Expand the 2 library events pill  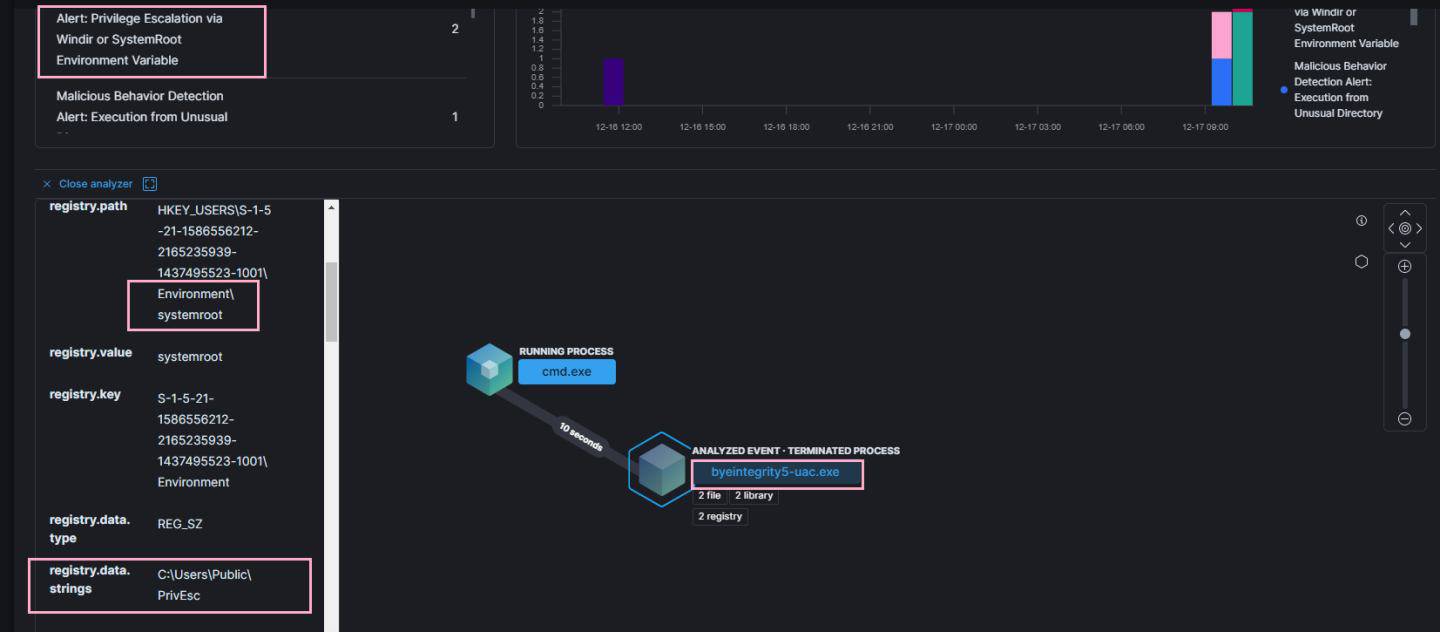(x=754, y=496)
